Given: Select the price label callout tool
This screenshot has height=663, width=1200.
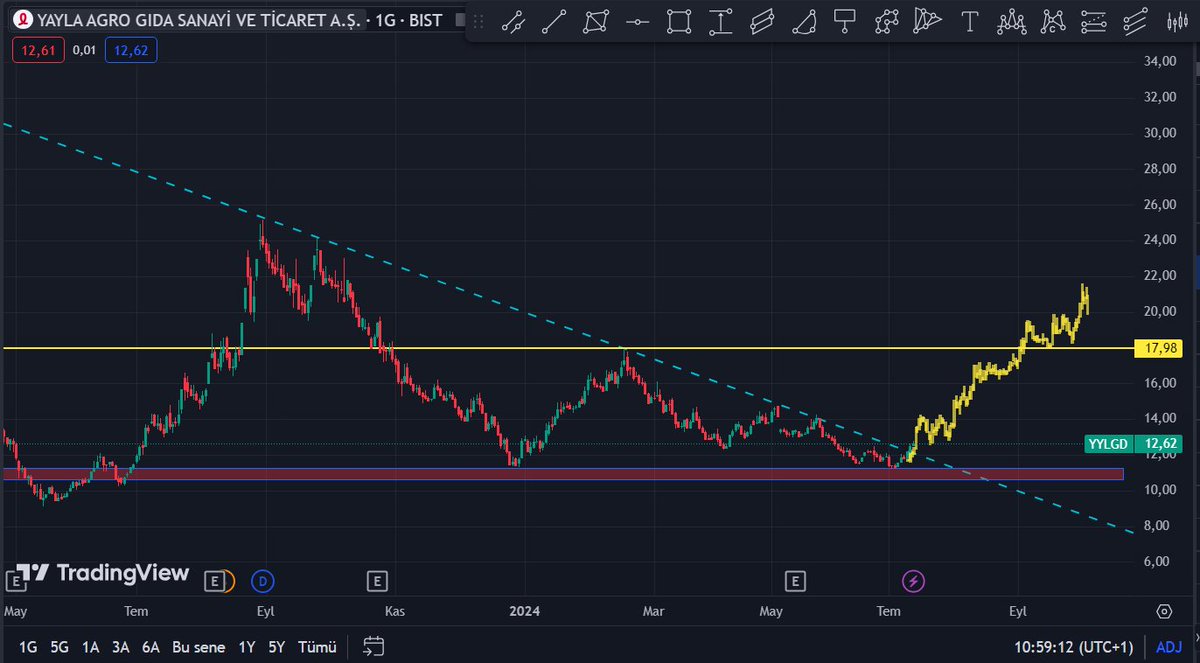Looking at the screenshot, I should pyautogui.click(x=845, y=20).
